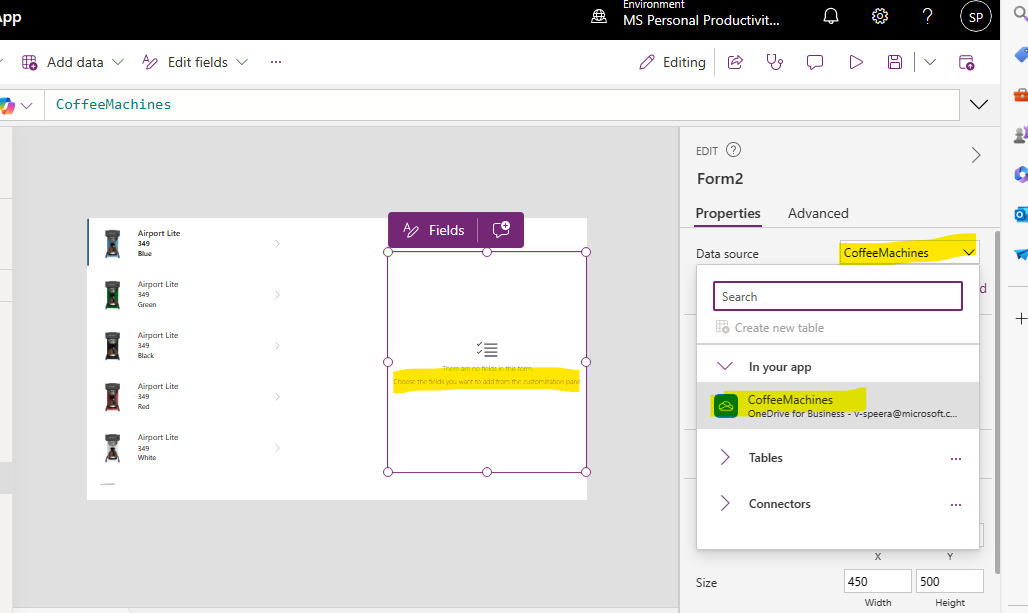This screenshot has height=613, width=1028.
Task: Click the Editing mode button
Action: (x=673, y=62)
